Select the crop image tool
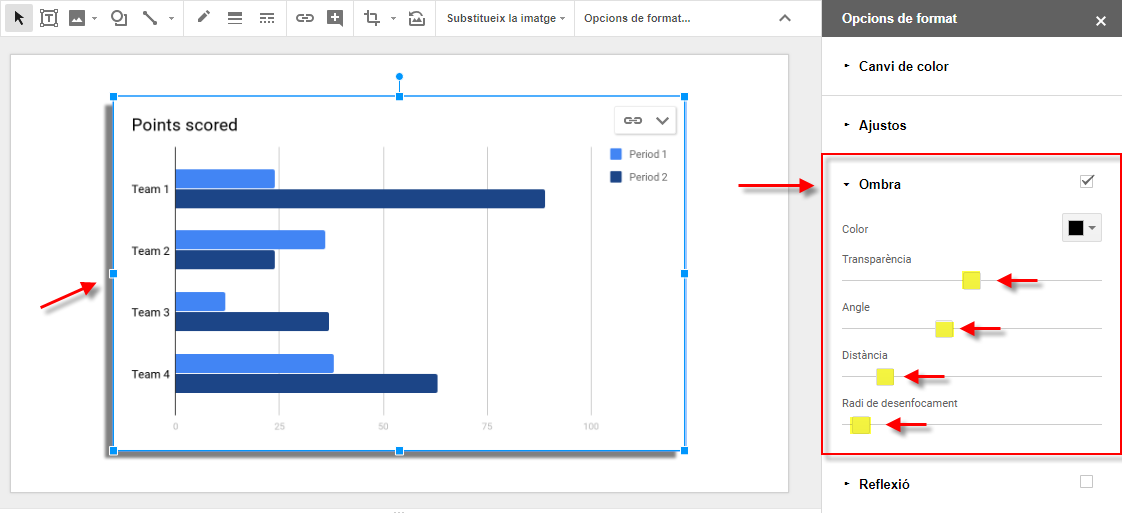 click(x=372, y=19)
